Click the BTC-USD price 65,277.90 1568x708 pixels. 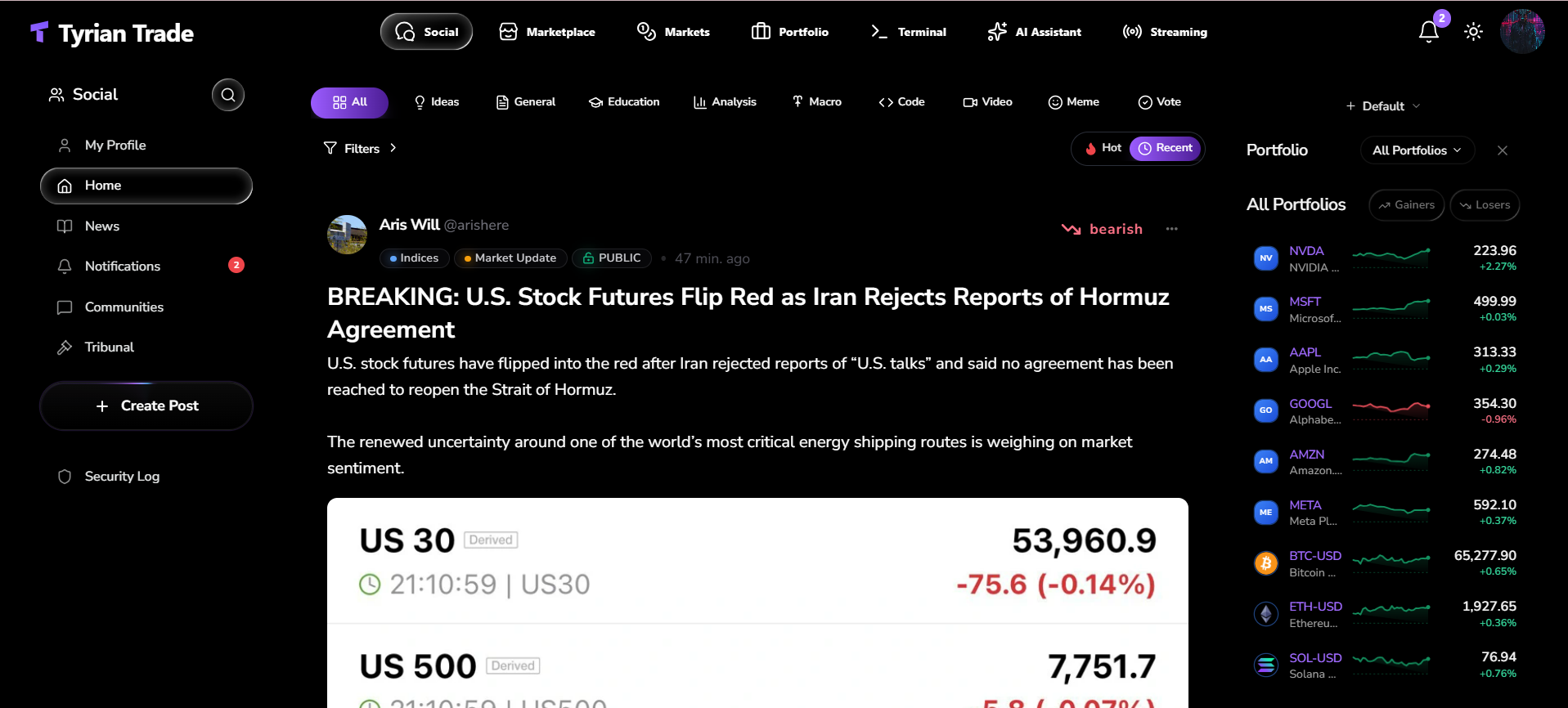[1485, 556]
